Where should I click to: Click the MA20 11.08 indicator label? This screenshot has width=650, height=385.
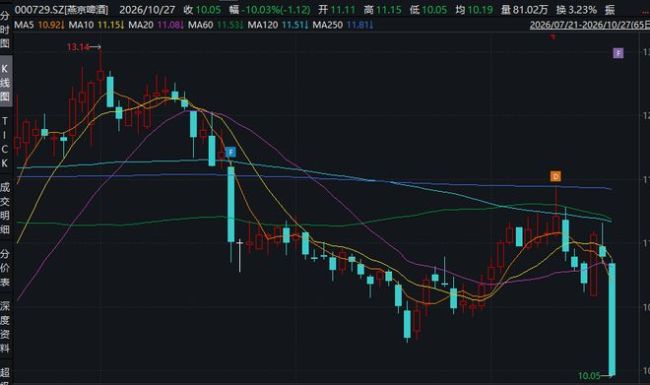pyautogui.click(x=156, y=25)
